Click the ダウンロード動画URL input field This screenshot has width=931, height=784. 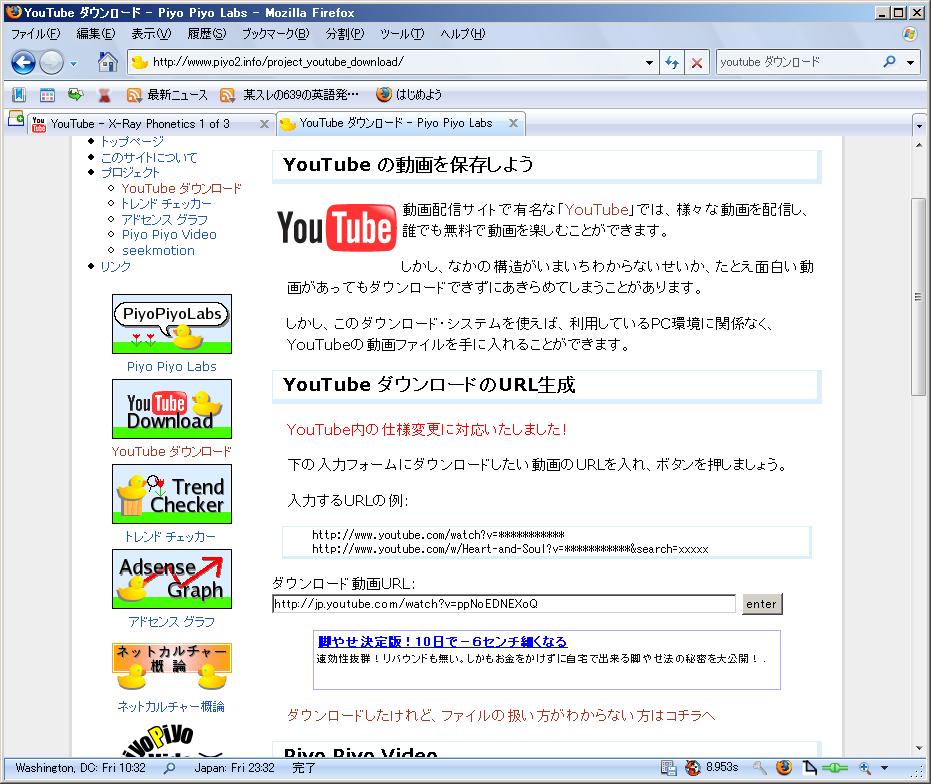[504, 603]
